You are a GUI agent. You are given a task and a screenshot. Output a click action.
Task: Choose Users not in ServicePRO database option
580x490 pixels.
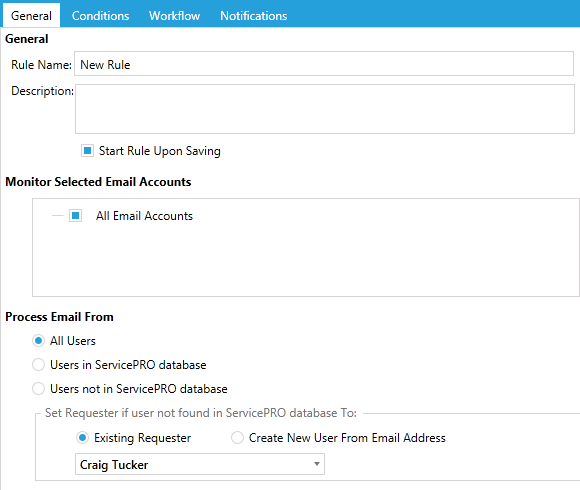(38, 389)
